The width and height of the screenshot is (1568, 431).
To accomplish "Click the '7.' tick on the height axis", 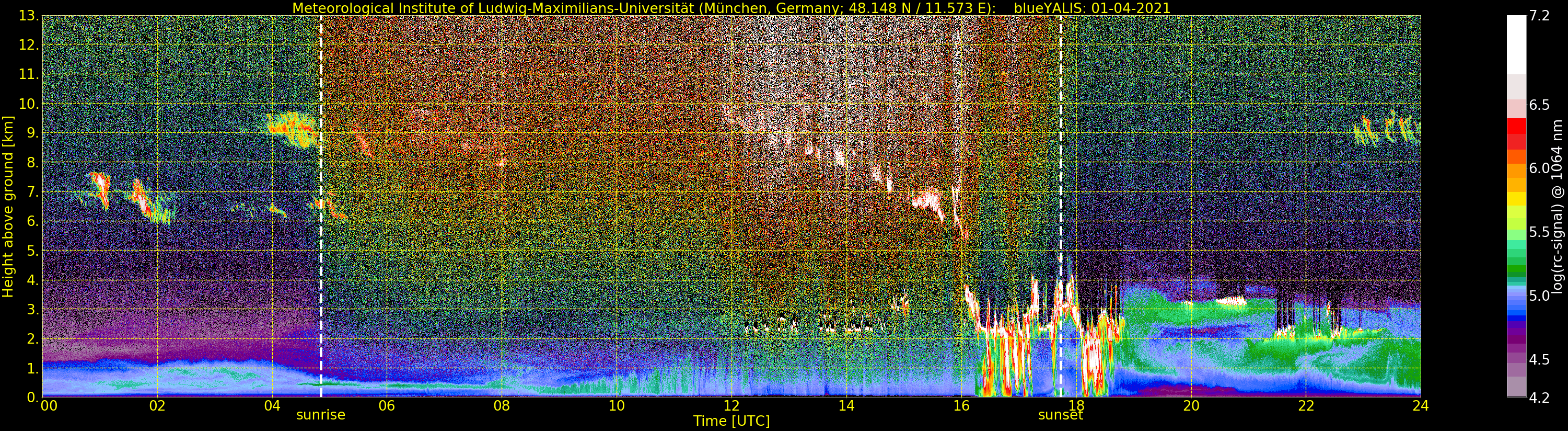I will point(33,192).
